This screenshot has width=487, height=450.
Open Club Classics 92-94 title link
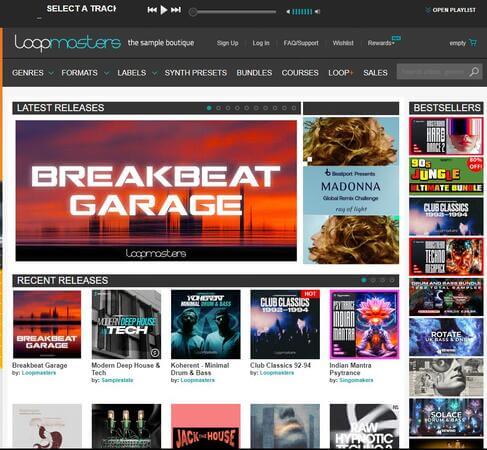point(280,365)
